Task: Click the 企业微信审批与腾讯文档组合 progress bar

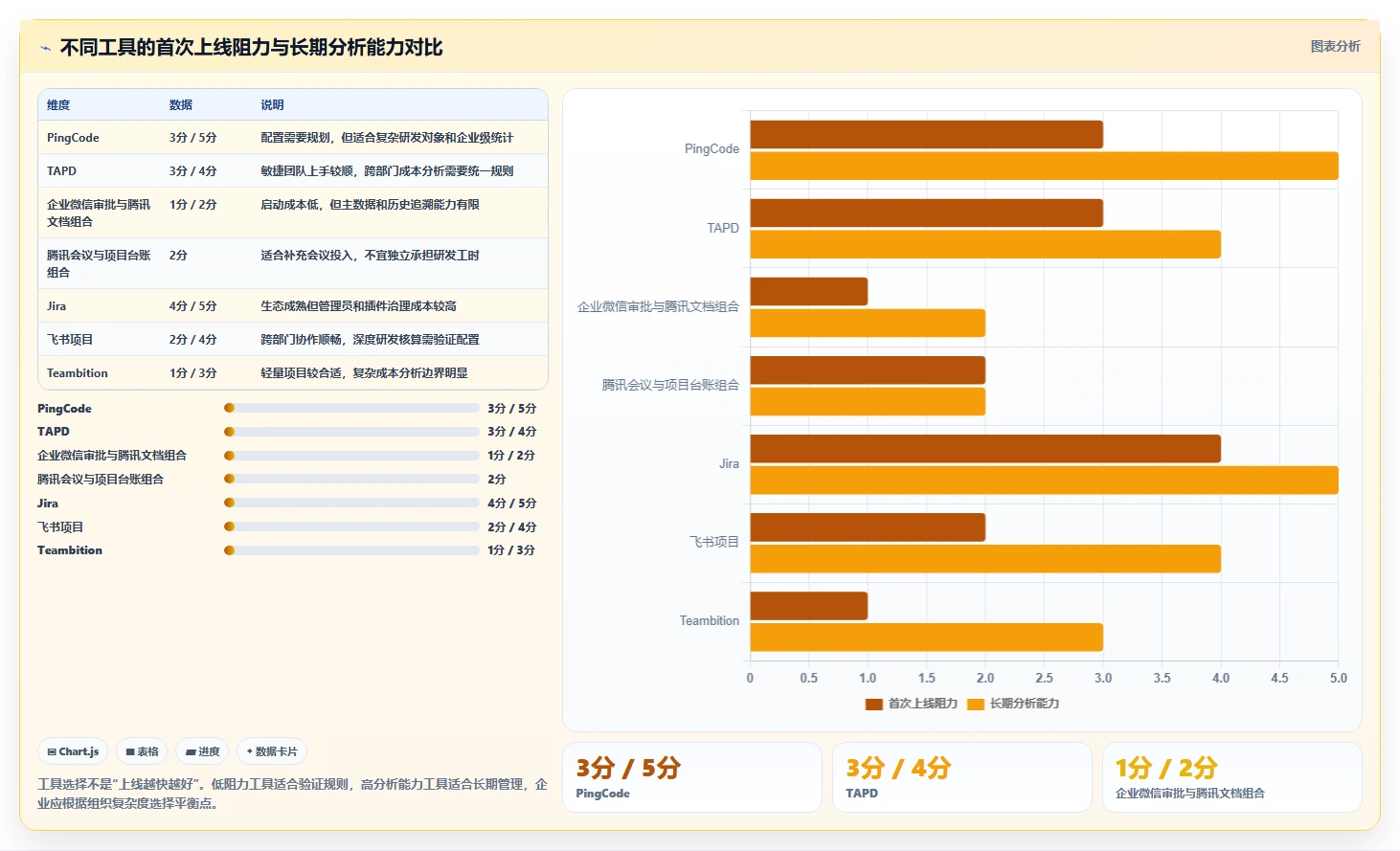Action: (x=351, y=456)
